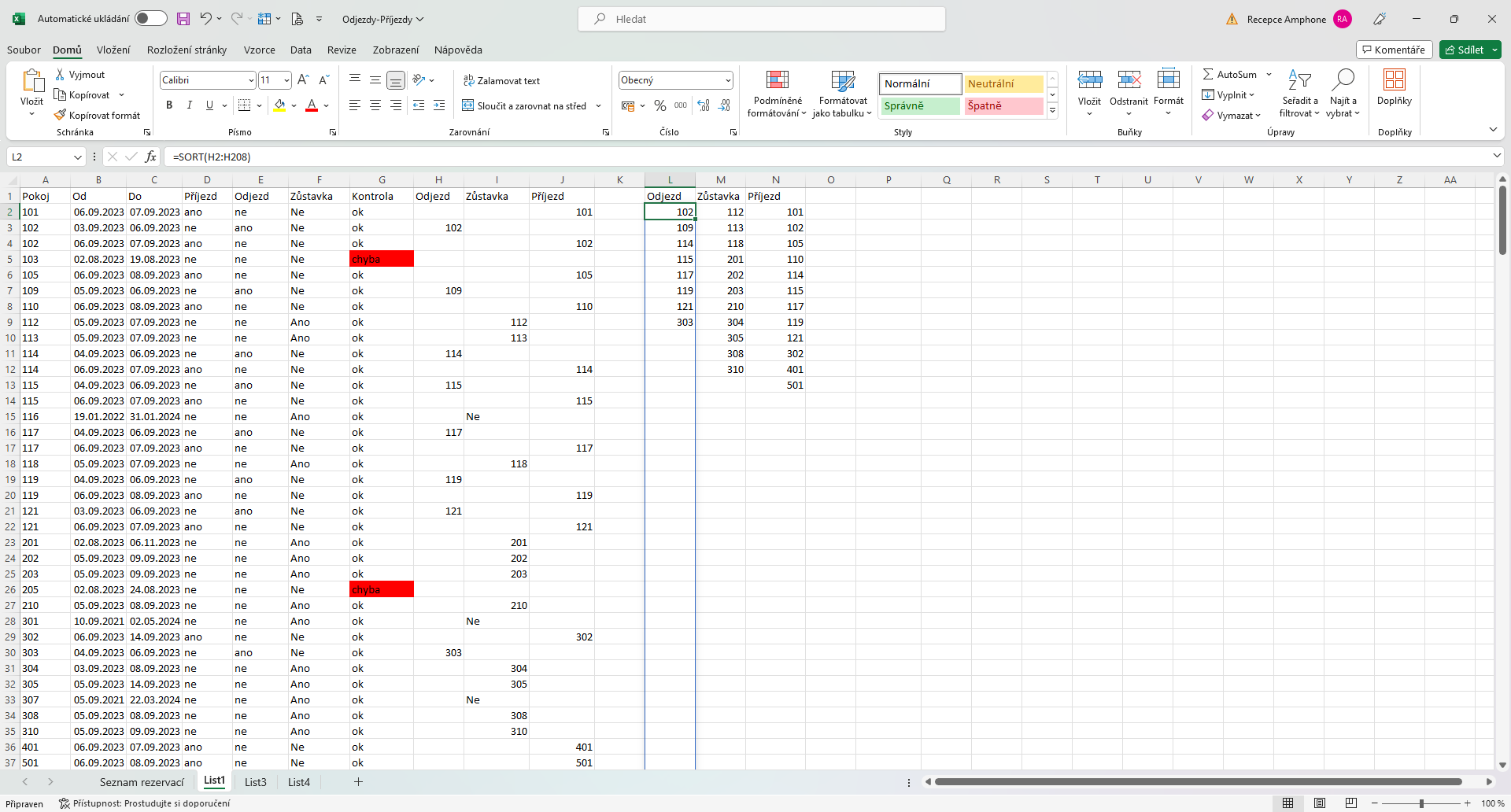Switch to Seznam rezervací sheet
Screen dimensions: 1511x812
point(142,782)
